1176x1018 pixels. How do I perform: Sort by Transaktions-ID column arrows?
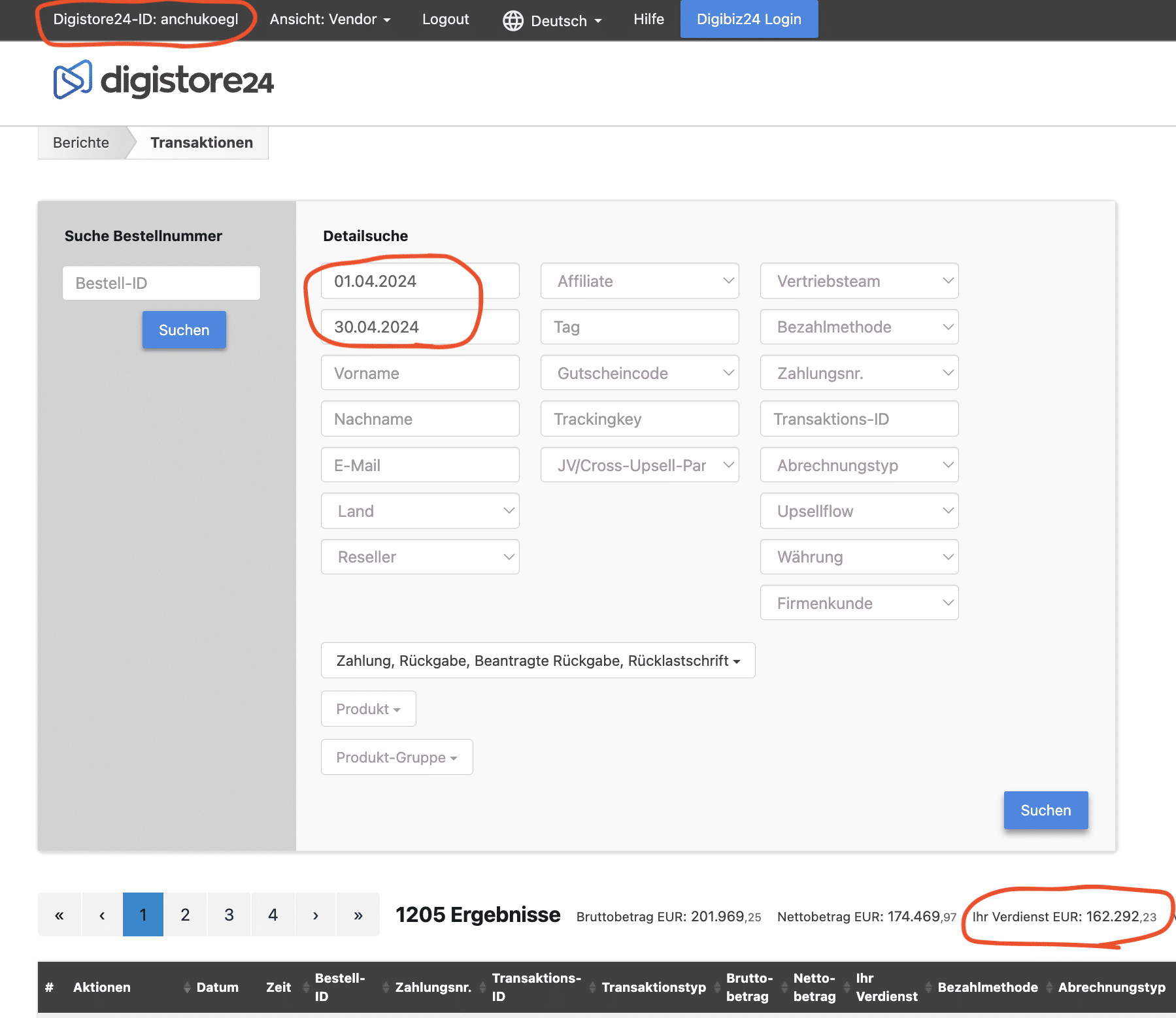coord(483,987)
